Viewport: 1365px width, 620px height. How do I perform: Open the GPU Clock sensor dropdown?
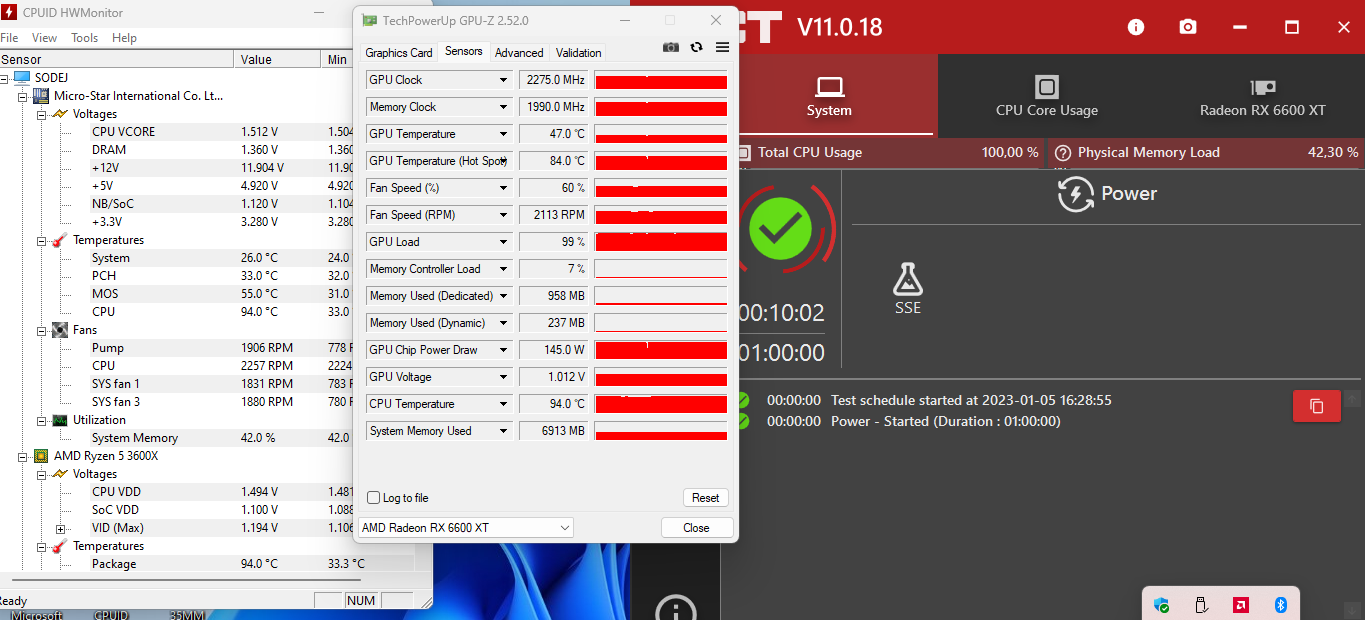pyautogui.click(x=504, y=80)
